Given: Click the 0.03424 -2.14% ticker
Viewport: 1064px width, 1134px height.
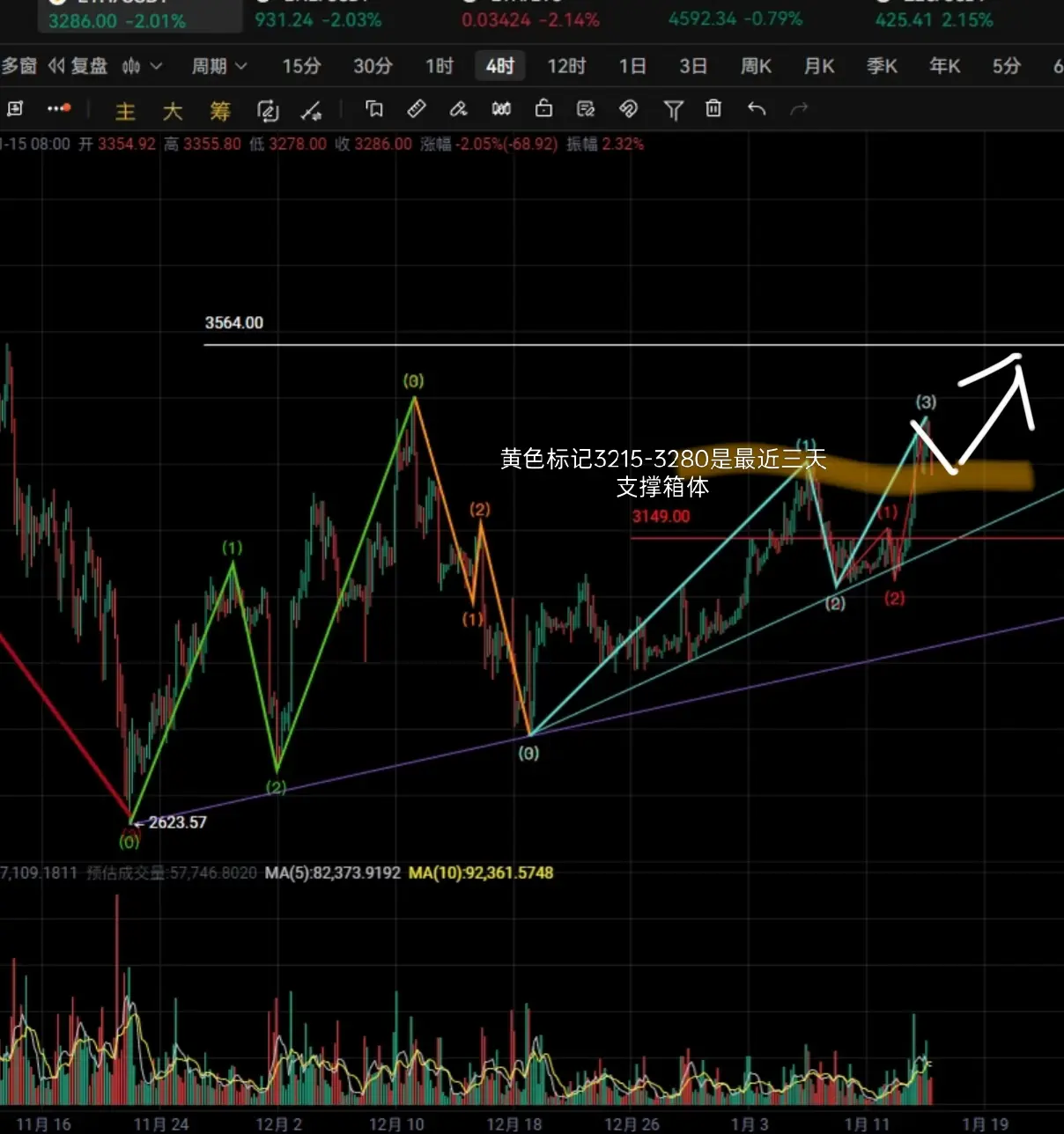Looking at the screenshot, I should tap(530, 19).
